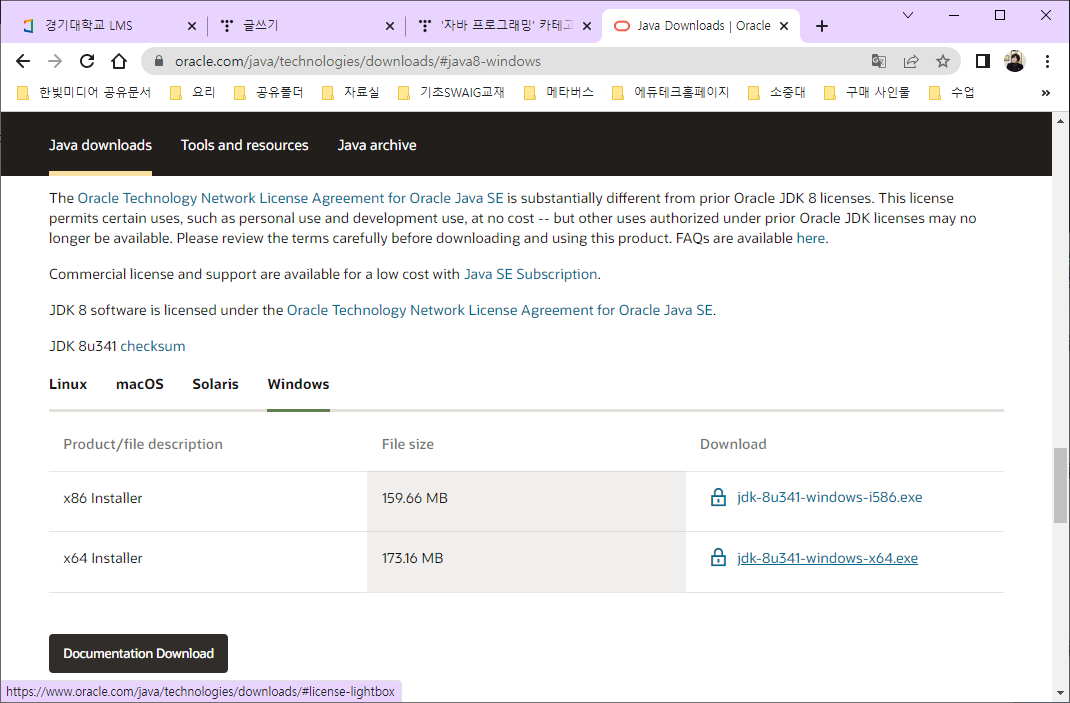
Task: Click the scrollbar up arrow
Action: tap(1060, 121)
